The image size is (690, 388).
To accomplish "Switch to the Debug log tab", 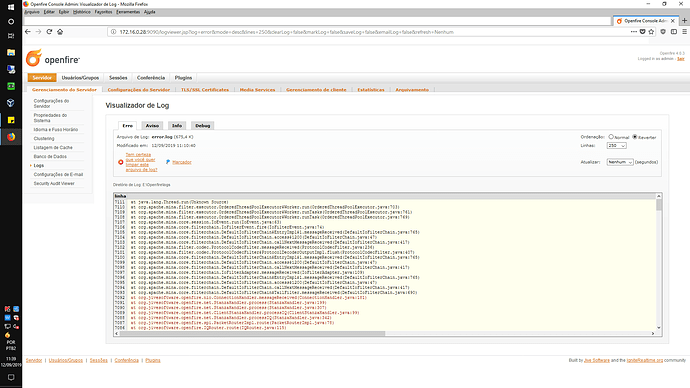I will tap(202, 126).
